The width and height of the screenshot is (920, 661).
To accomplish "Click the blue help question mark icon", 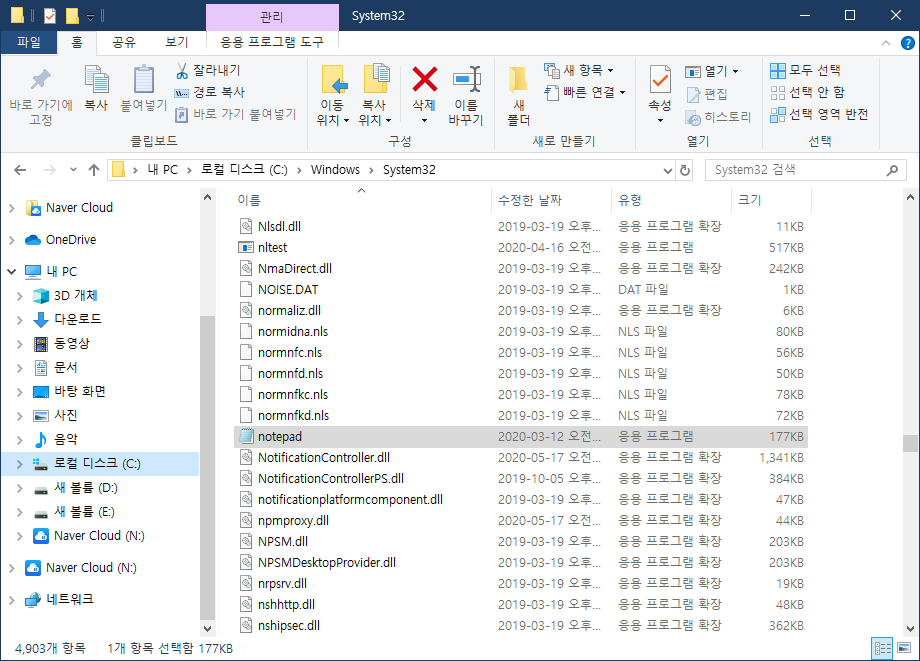I will [907, 43].
